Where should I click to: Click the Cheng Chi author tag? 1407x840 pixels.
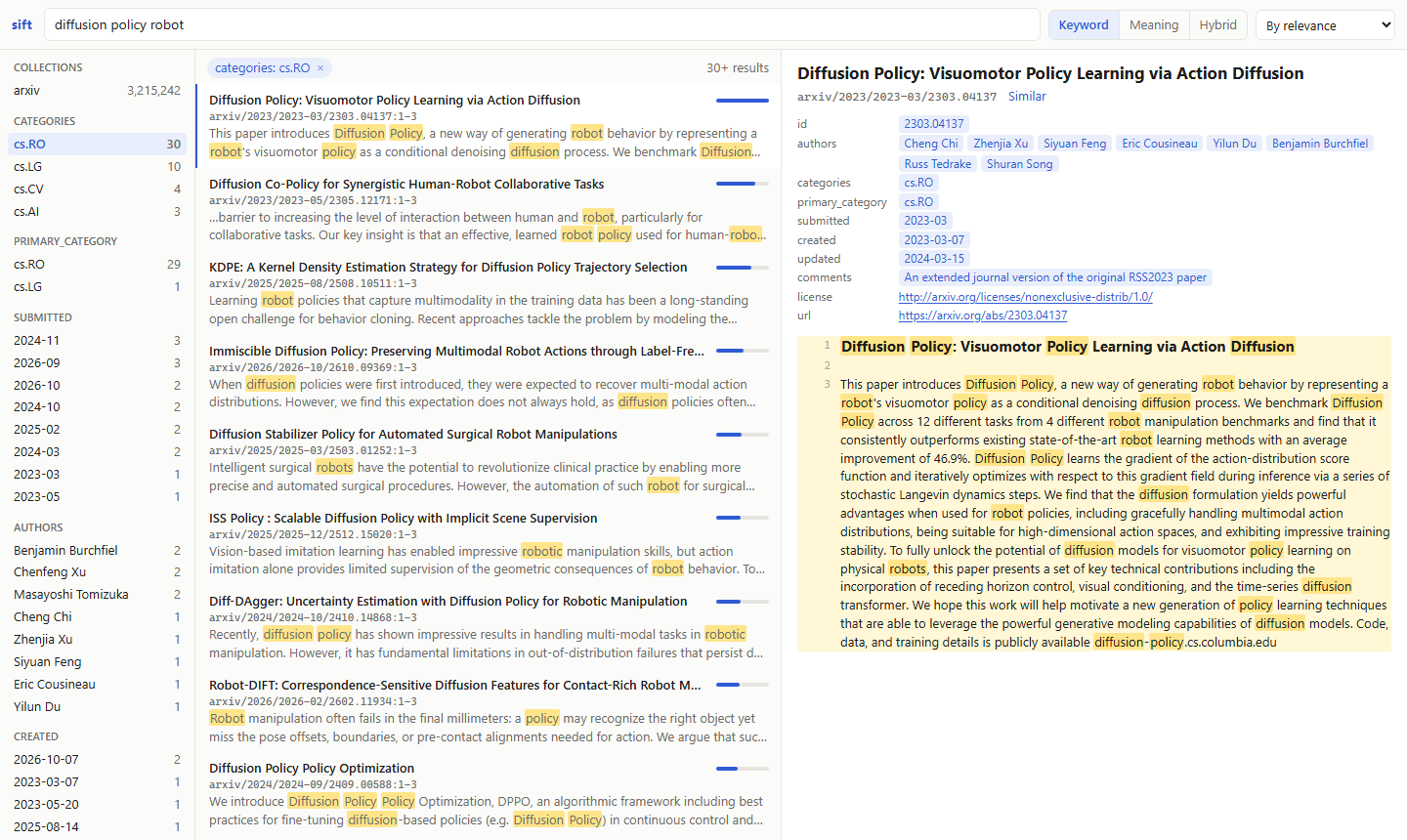tap(931, 144)
